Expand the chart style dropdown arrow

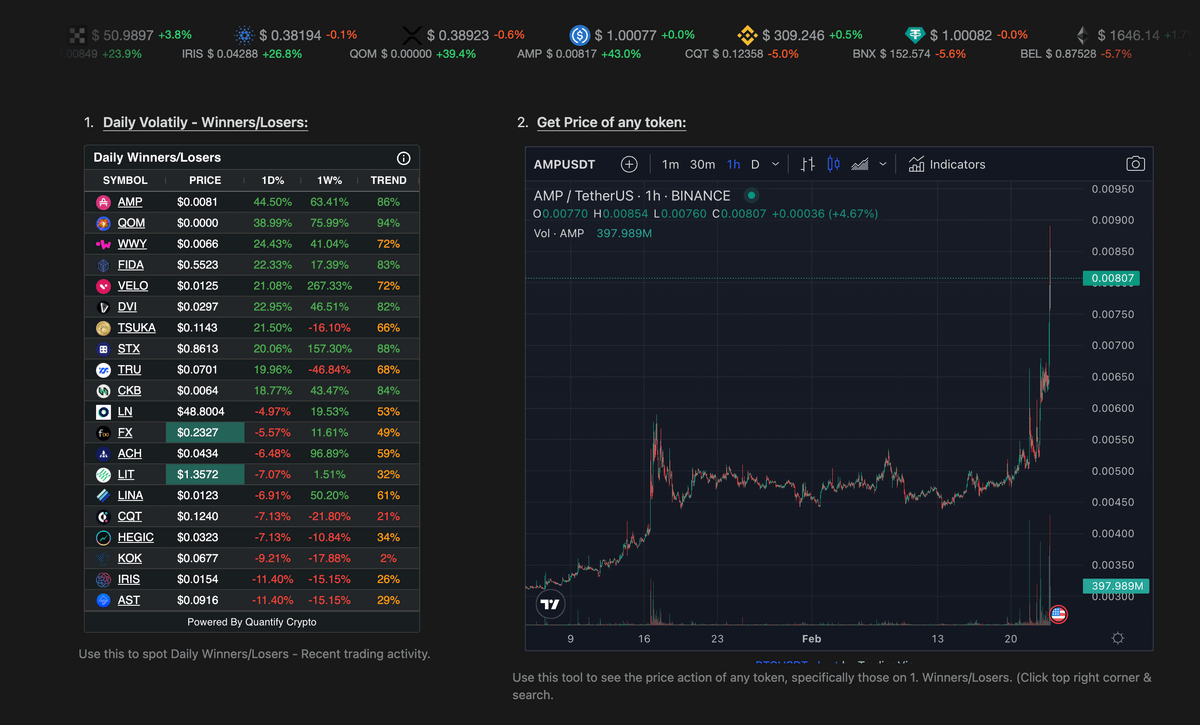click(884, 164)
